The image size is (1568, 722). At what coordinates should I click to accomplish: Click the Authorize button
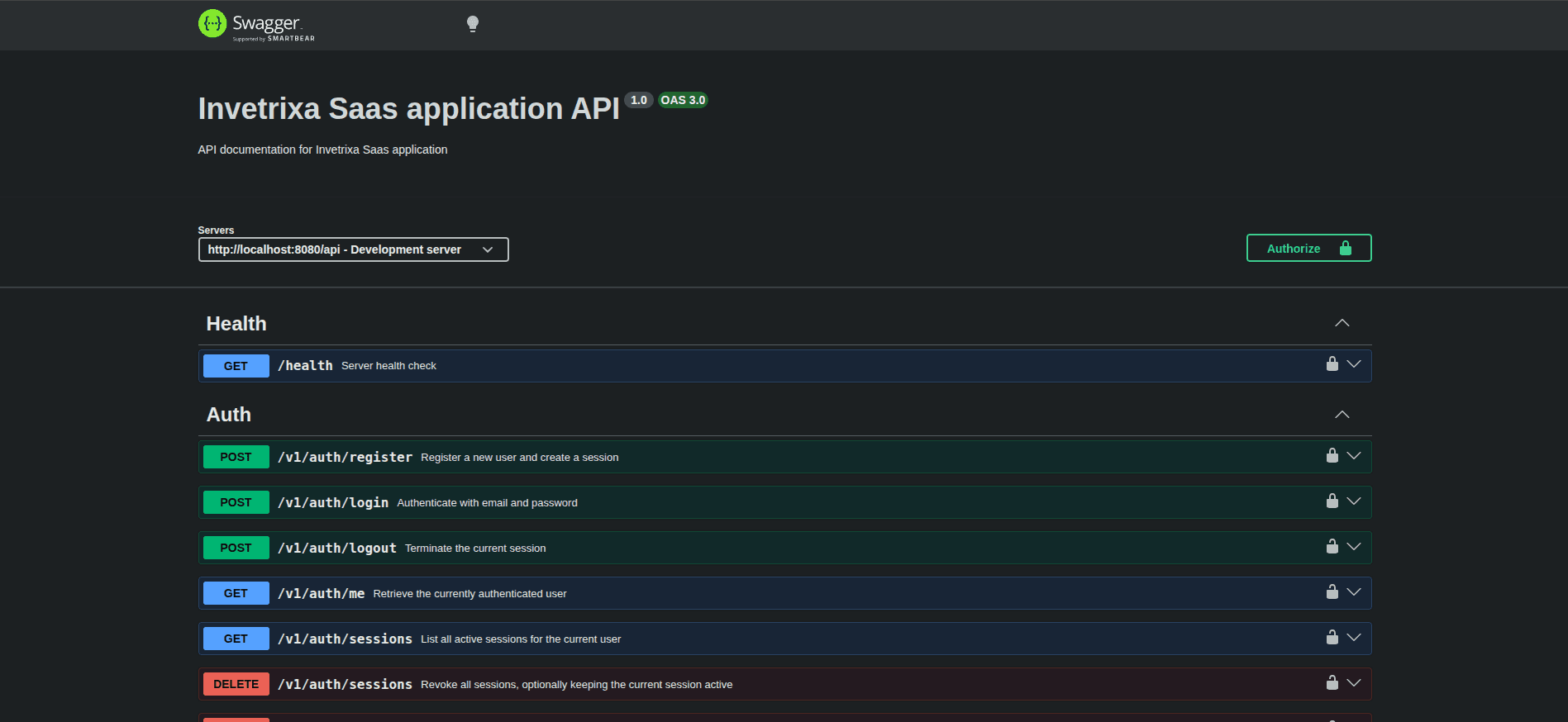point(1308,249)
